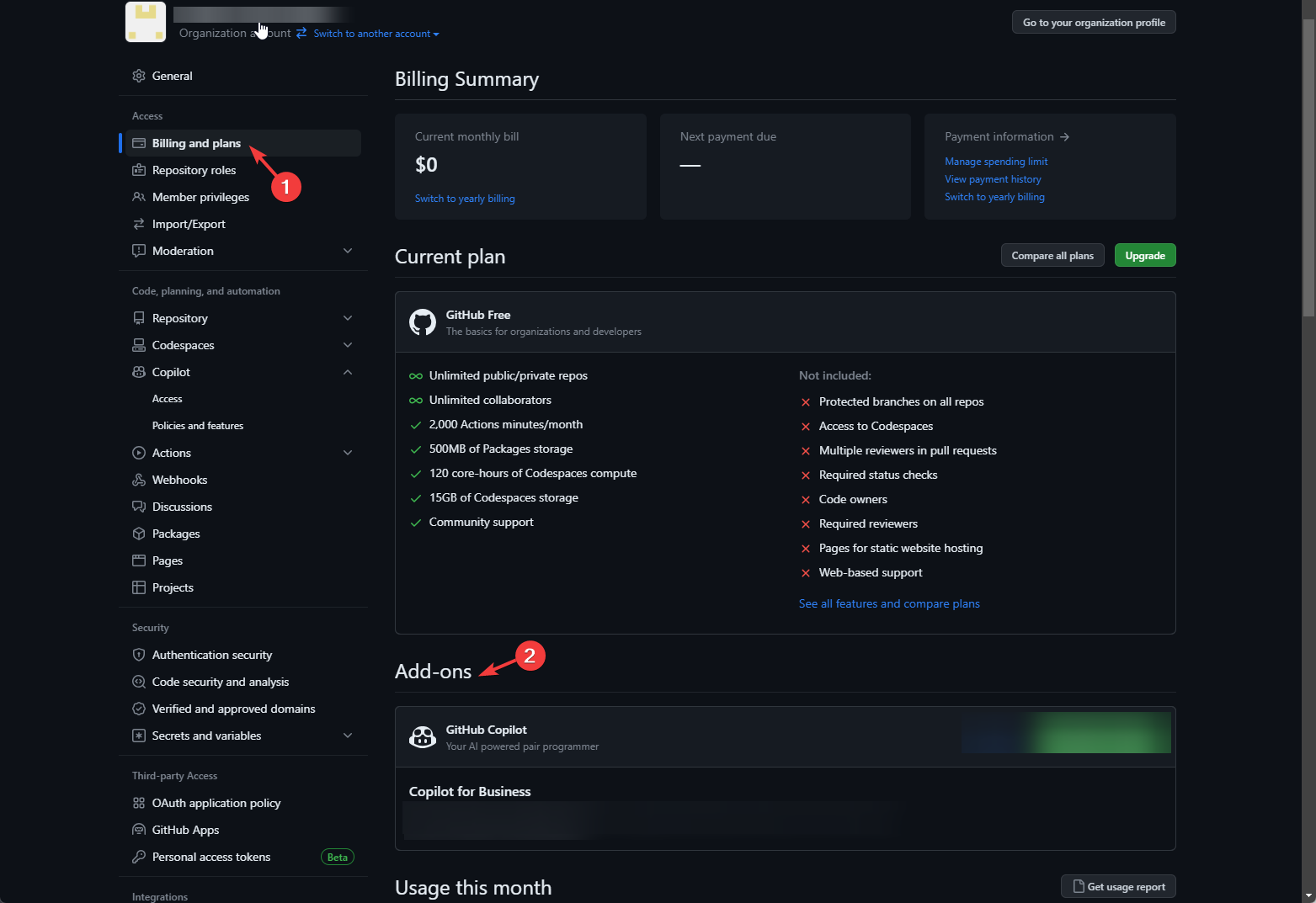Select the Packages cube icon
The width and height of the screenshot is (1316, 903).
139,534
